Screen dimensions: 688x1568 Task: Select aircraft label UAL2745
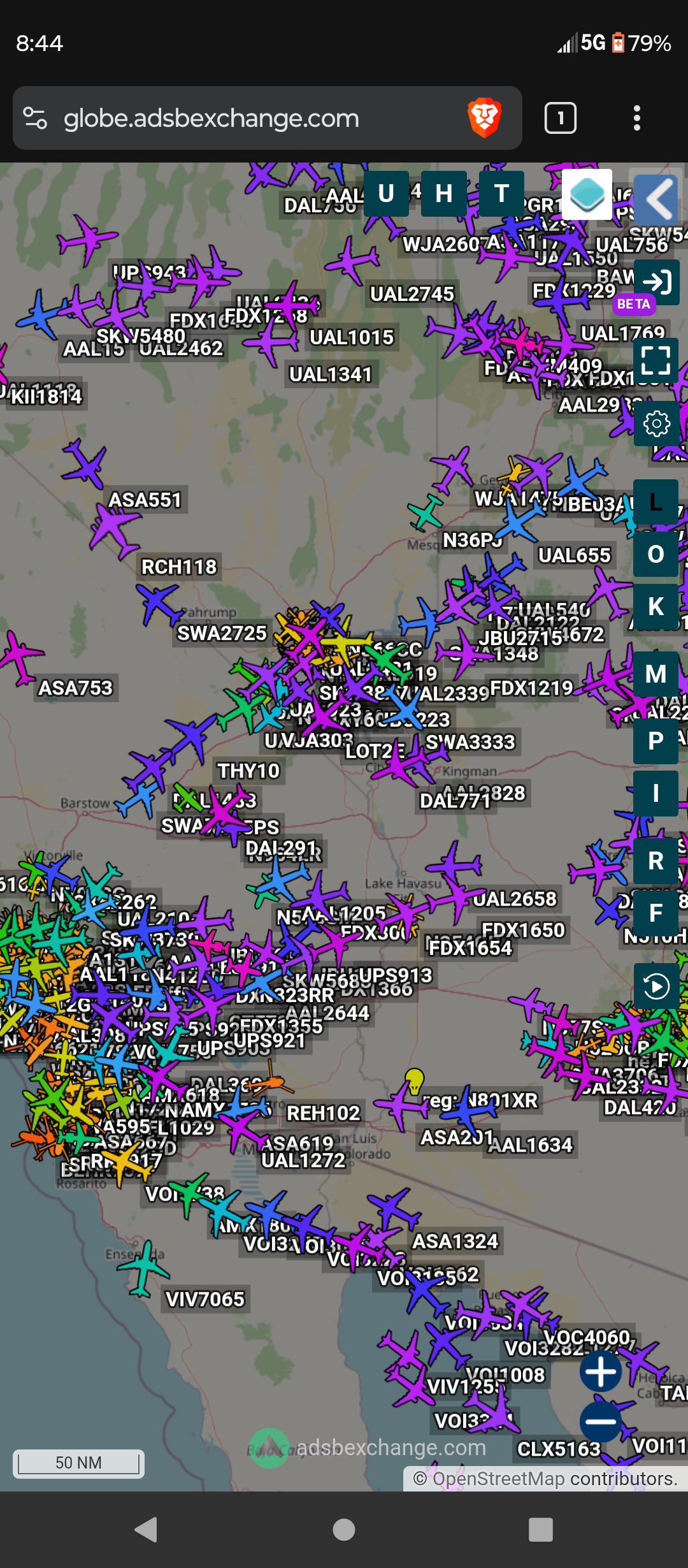pyautogui.click(x=412, y=294)
